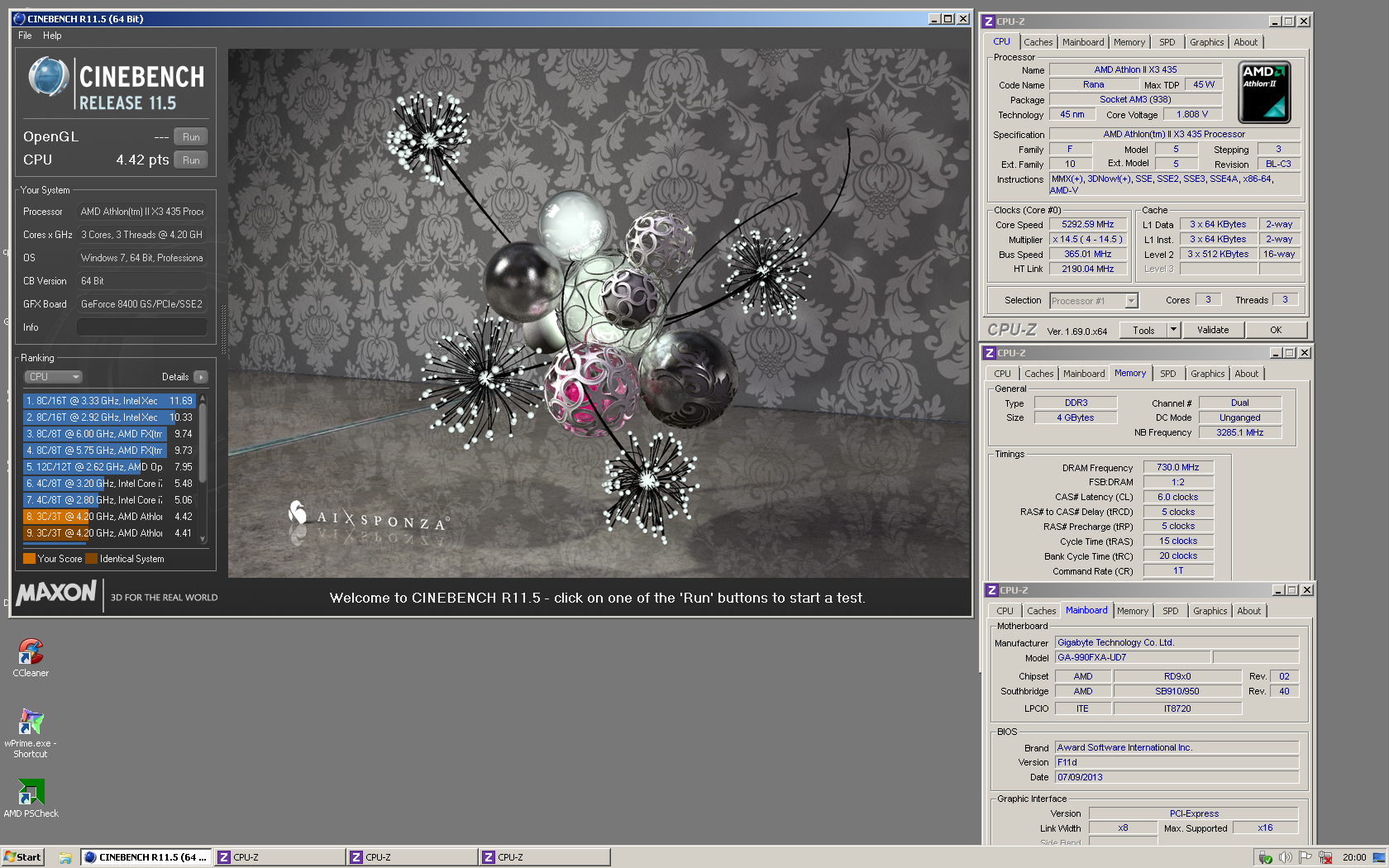
Task: Click the Windows Start button
Action: [22, 857]
